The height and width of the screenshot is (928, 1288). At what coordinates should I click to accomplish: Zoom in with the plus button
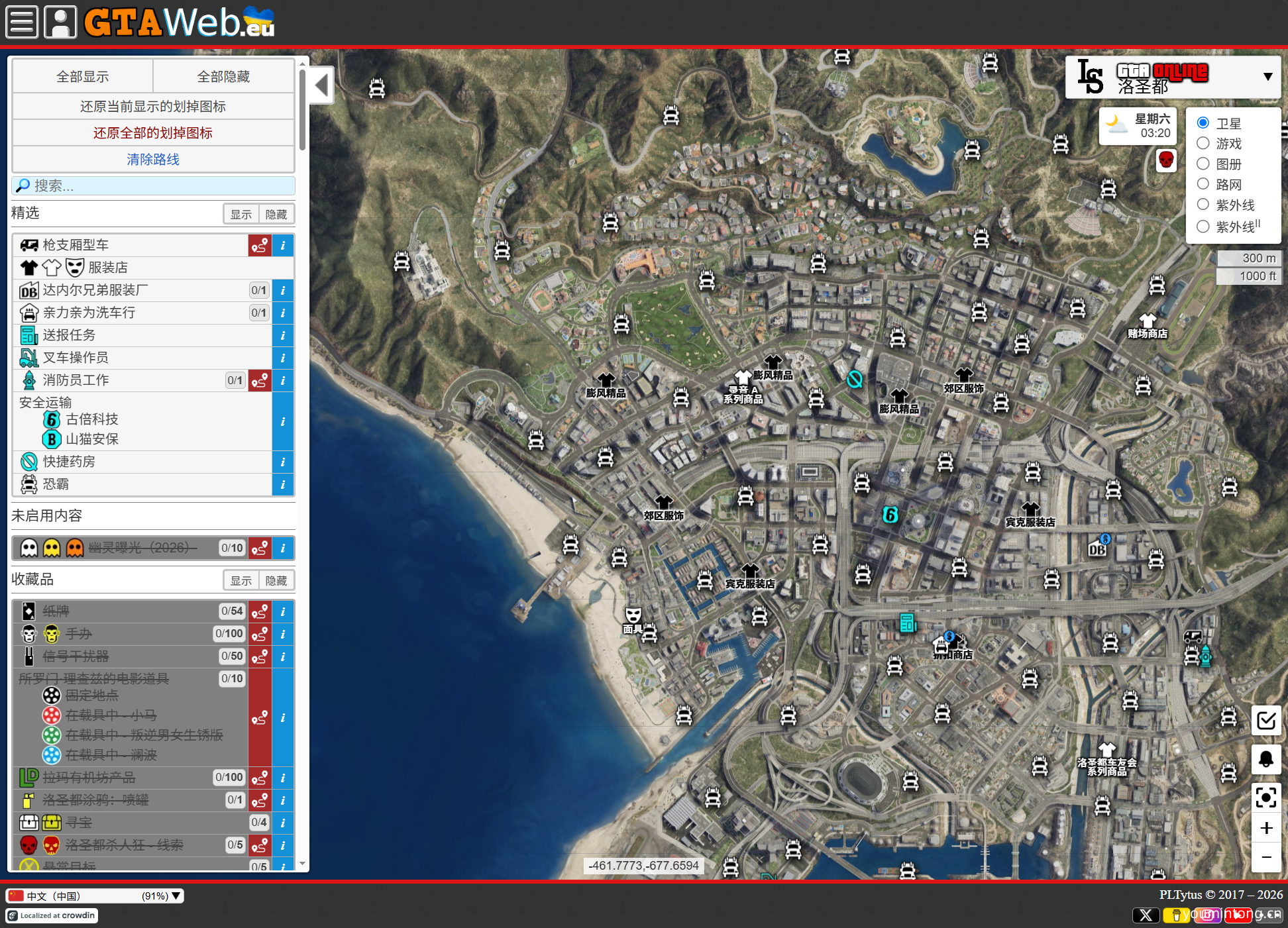coord(1266,828)
